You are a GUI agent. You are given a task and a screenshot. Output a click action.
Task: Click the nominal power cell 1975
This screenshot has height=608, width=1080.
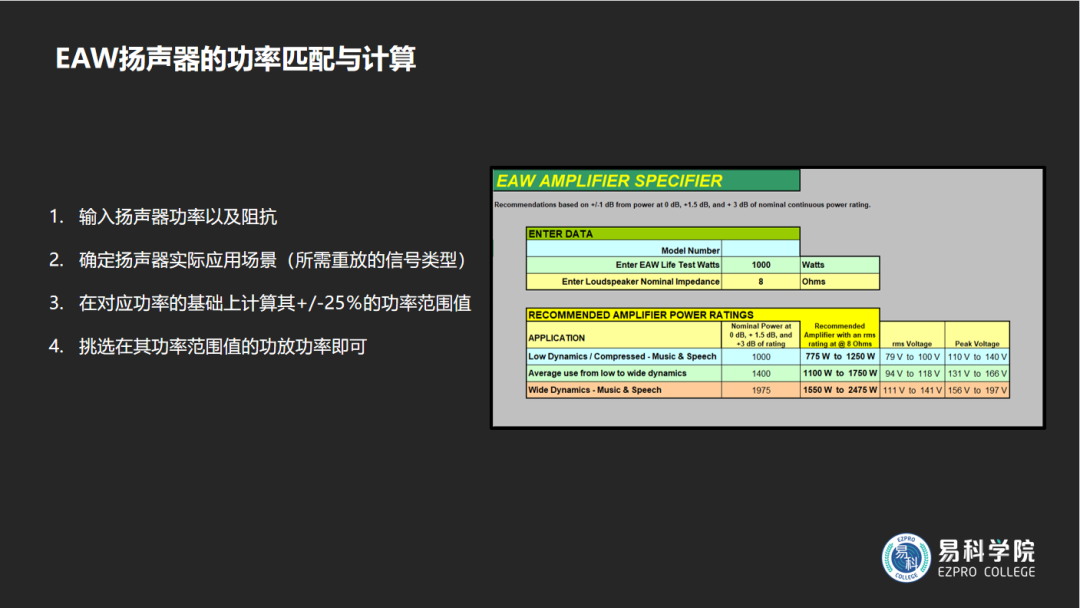click(x=761, y=390)
